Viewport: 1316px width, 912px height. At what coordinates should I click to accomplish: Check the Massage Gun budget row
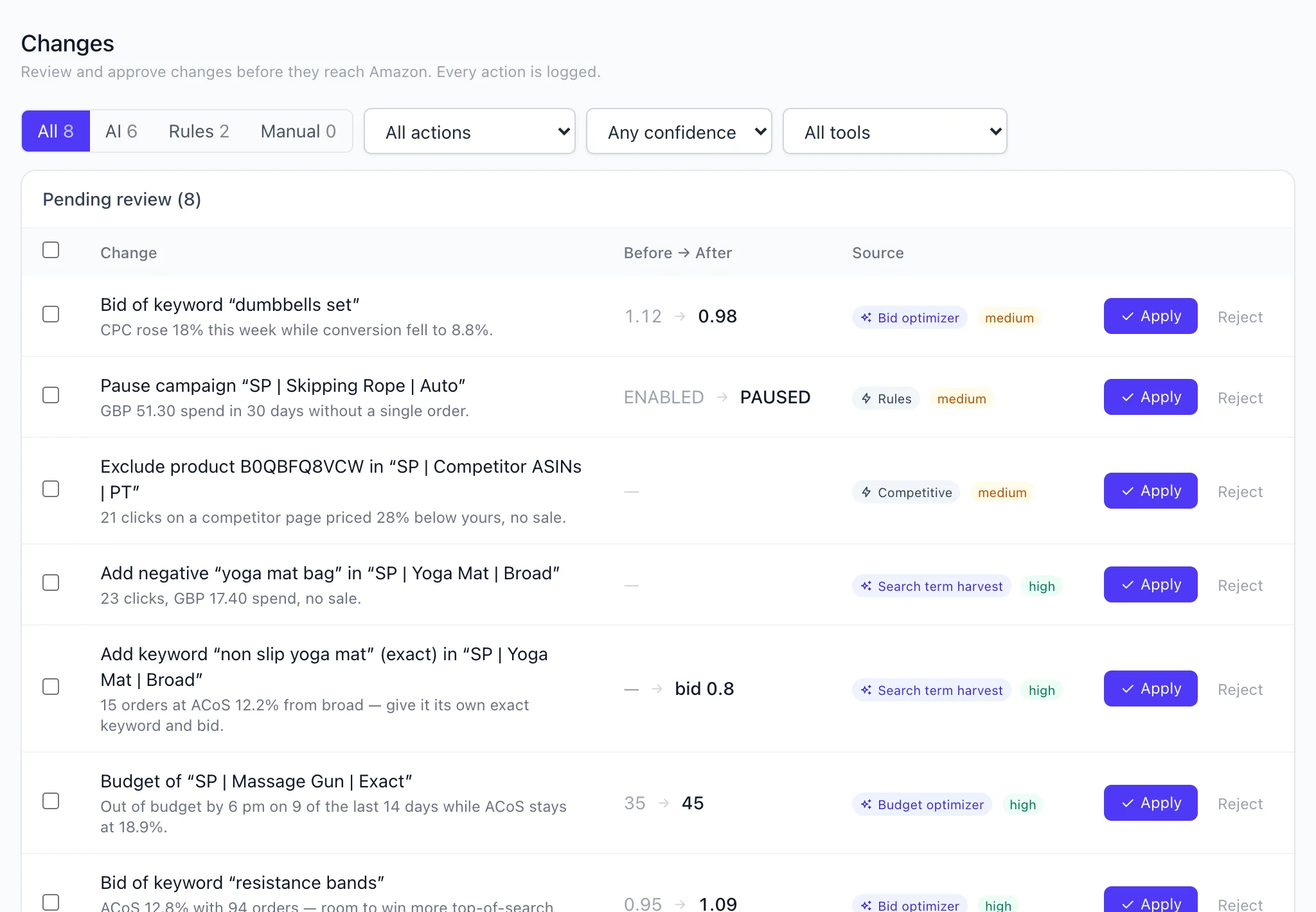tap(51, 801)
